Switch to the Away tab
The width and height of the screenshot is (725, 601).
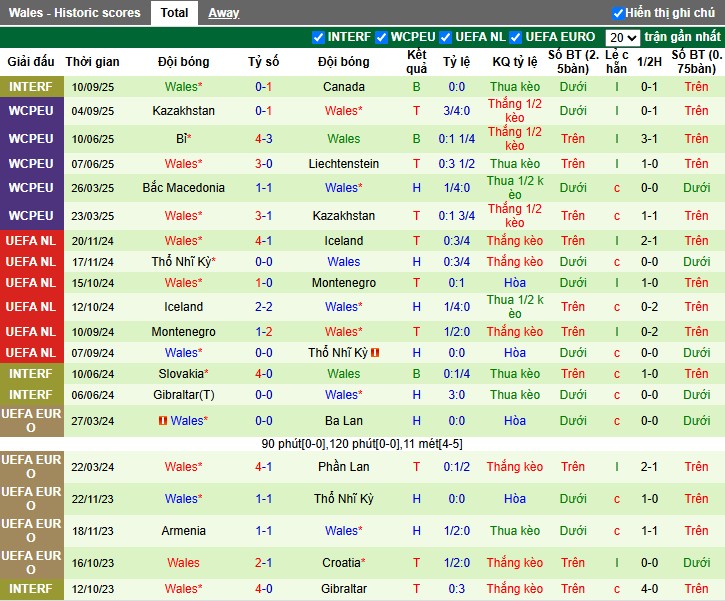pos(223,13)
